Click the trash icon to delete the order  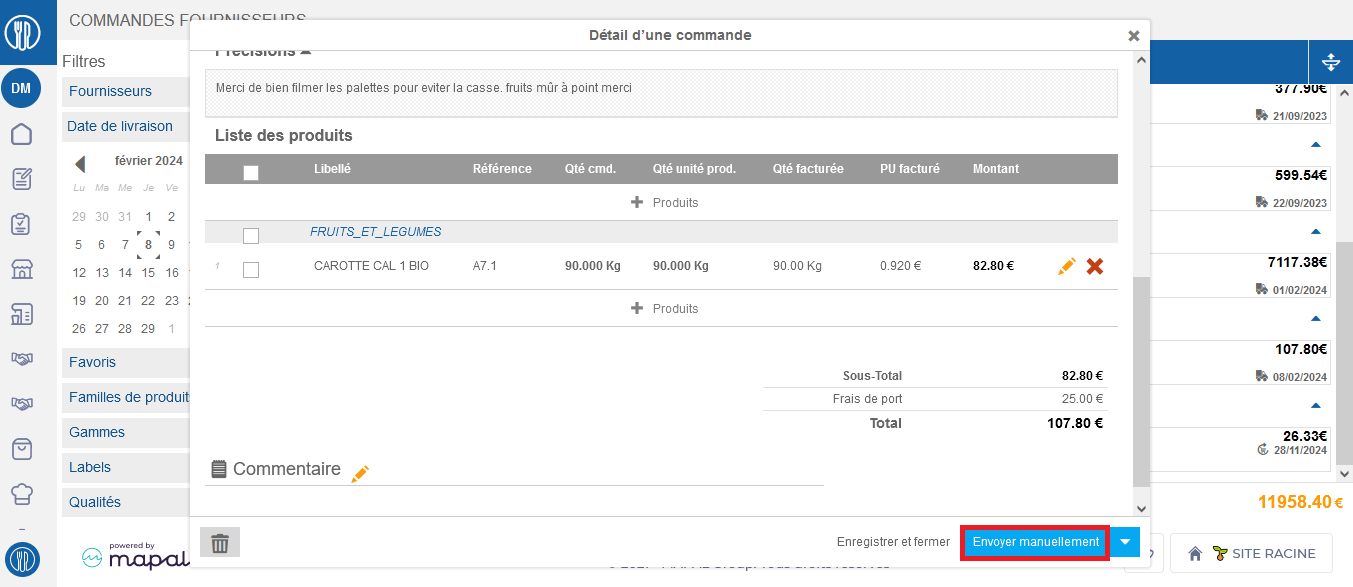tap(220, 542)
